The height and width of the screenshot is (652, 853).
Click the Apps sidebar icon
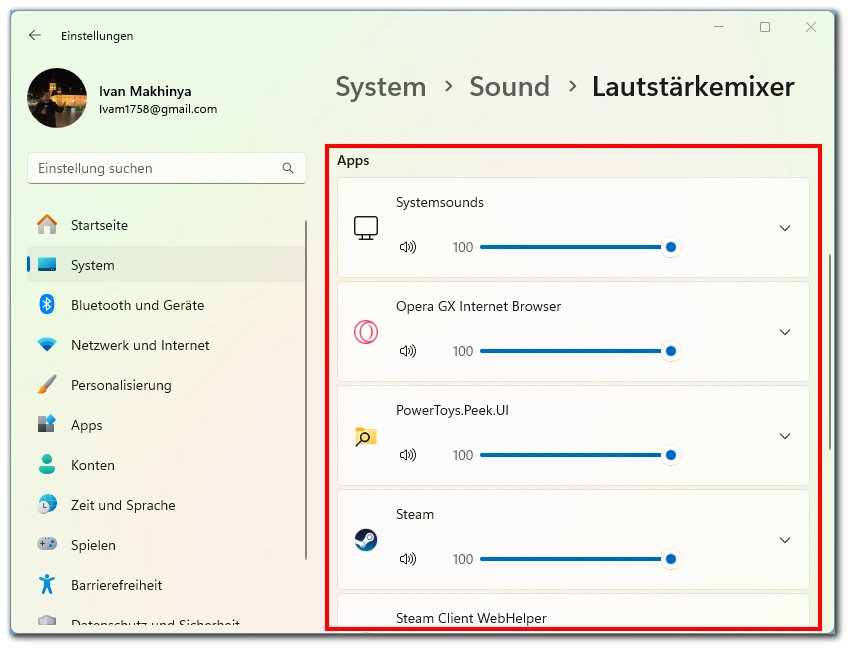point(47,424)
